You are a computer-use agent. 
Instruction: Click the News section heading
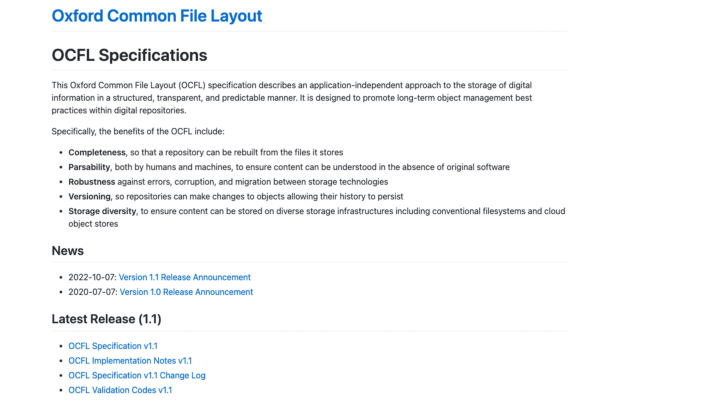coord(68,251)
